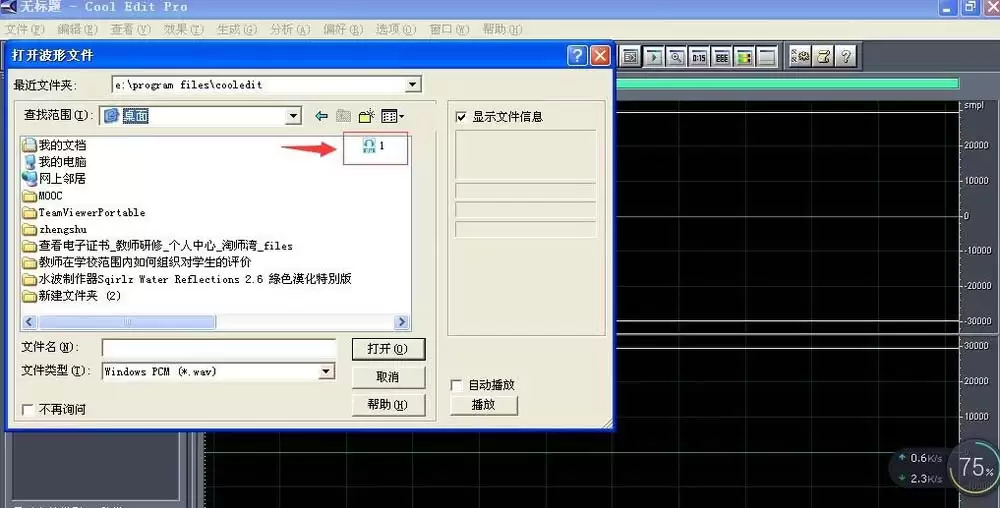The image size is (1000, 508).
Task: Show the level meters toolbar icon
Action: [x=744, y=57]
